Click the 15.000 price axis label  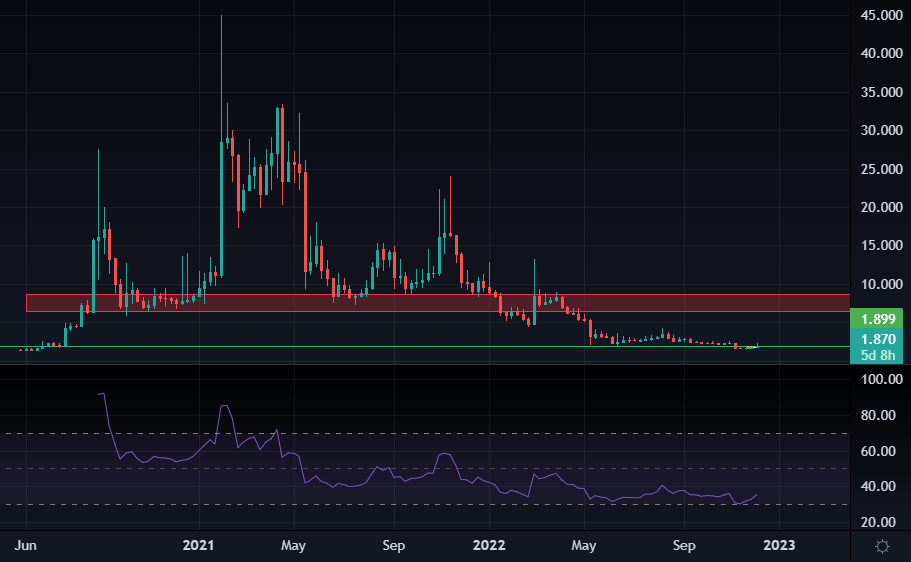pos(881,246)
